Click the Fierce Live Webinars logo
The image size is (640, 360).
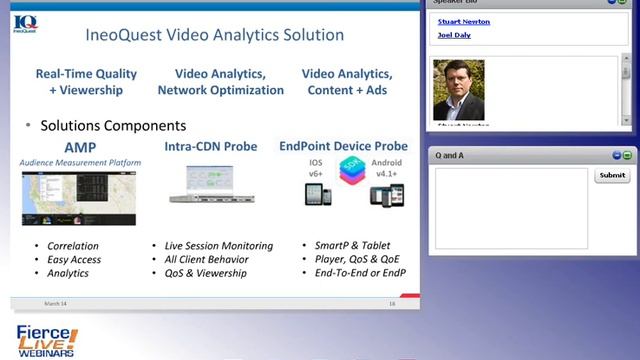point(47,341)
